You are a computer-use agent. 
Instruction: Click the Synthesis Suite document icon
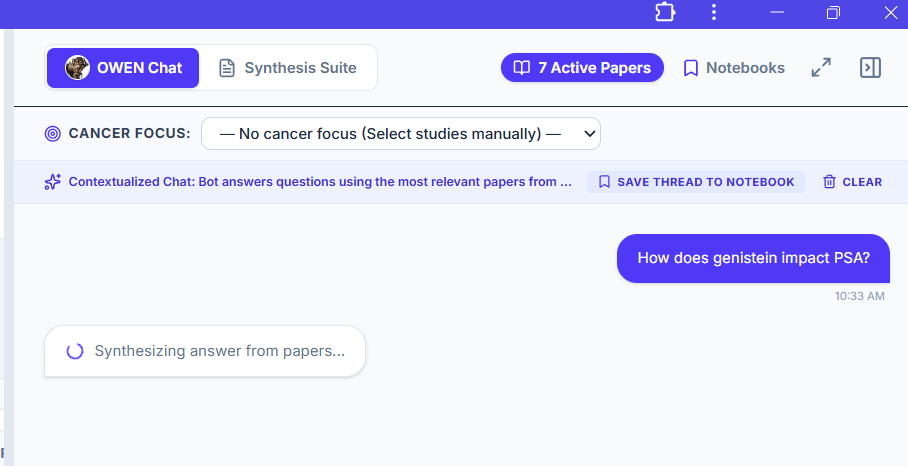click(x=226, y=68)
